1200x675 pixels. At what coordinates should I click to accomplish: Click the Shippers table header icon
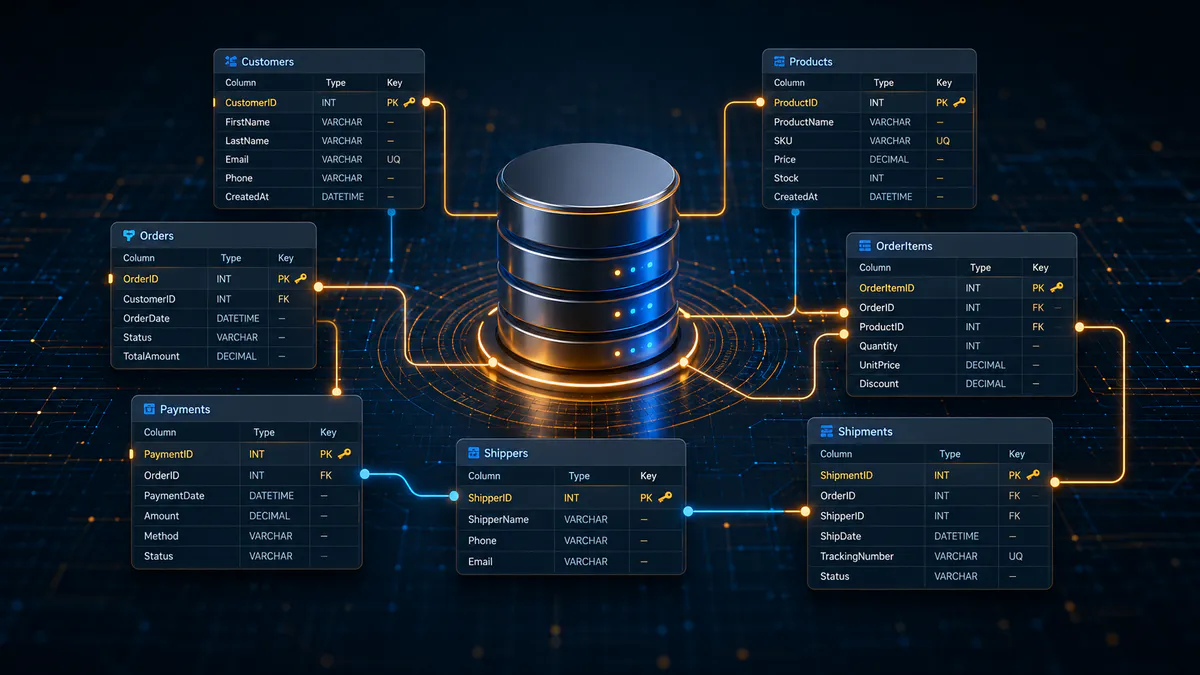click(x=474, y=453)
